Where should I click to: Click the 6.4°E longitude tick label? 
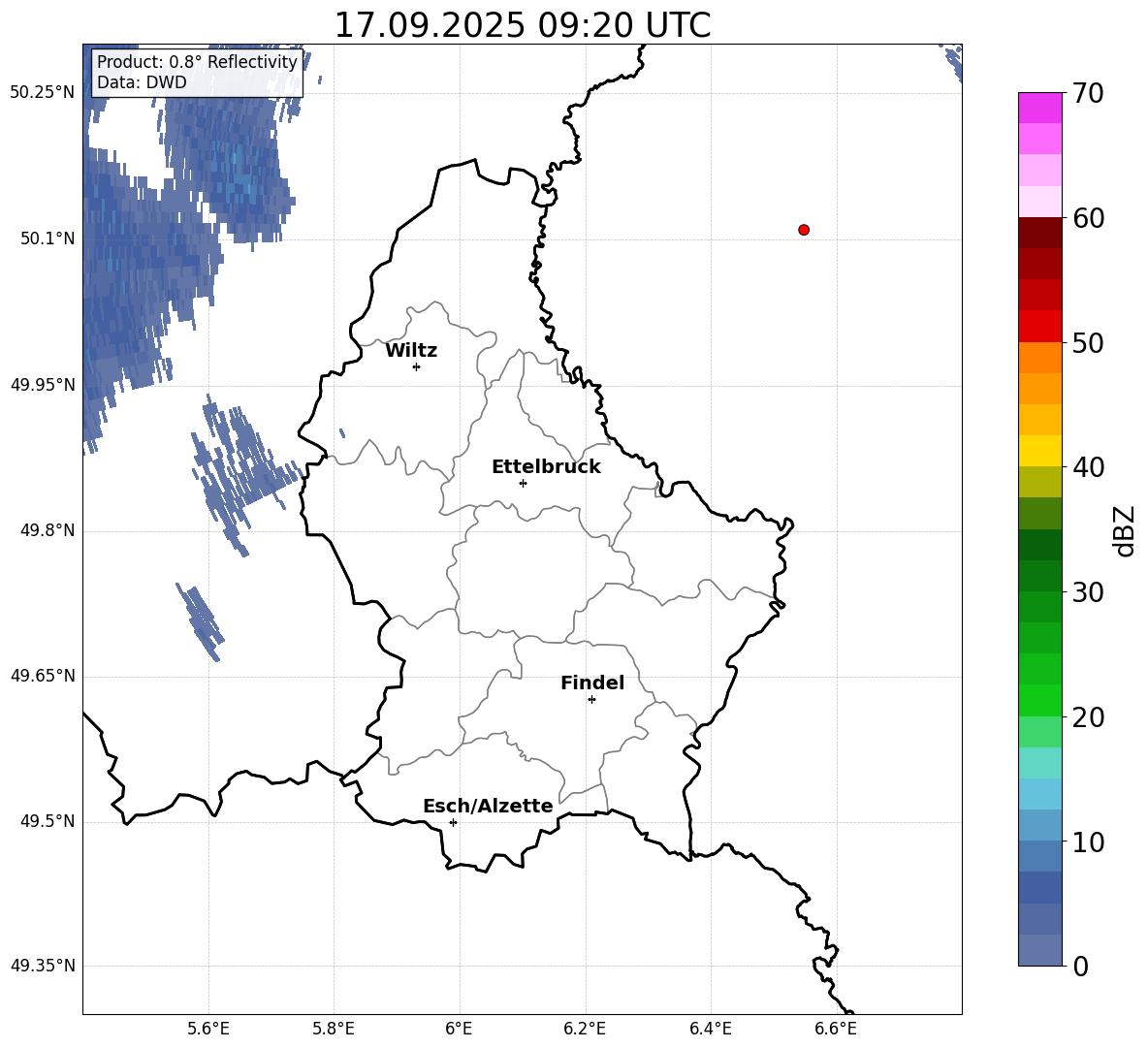pos(710,1030)
